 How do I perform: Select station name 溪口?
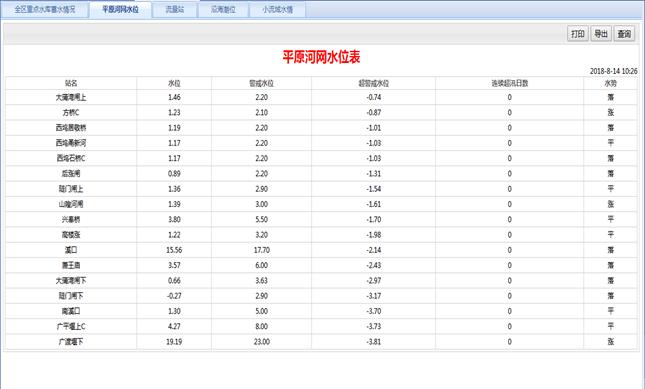click(71, 250)
